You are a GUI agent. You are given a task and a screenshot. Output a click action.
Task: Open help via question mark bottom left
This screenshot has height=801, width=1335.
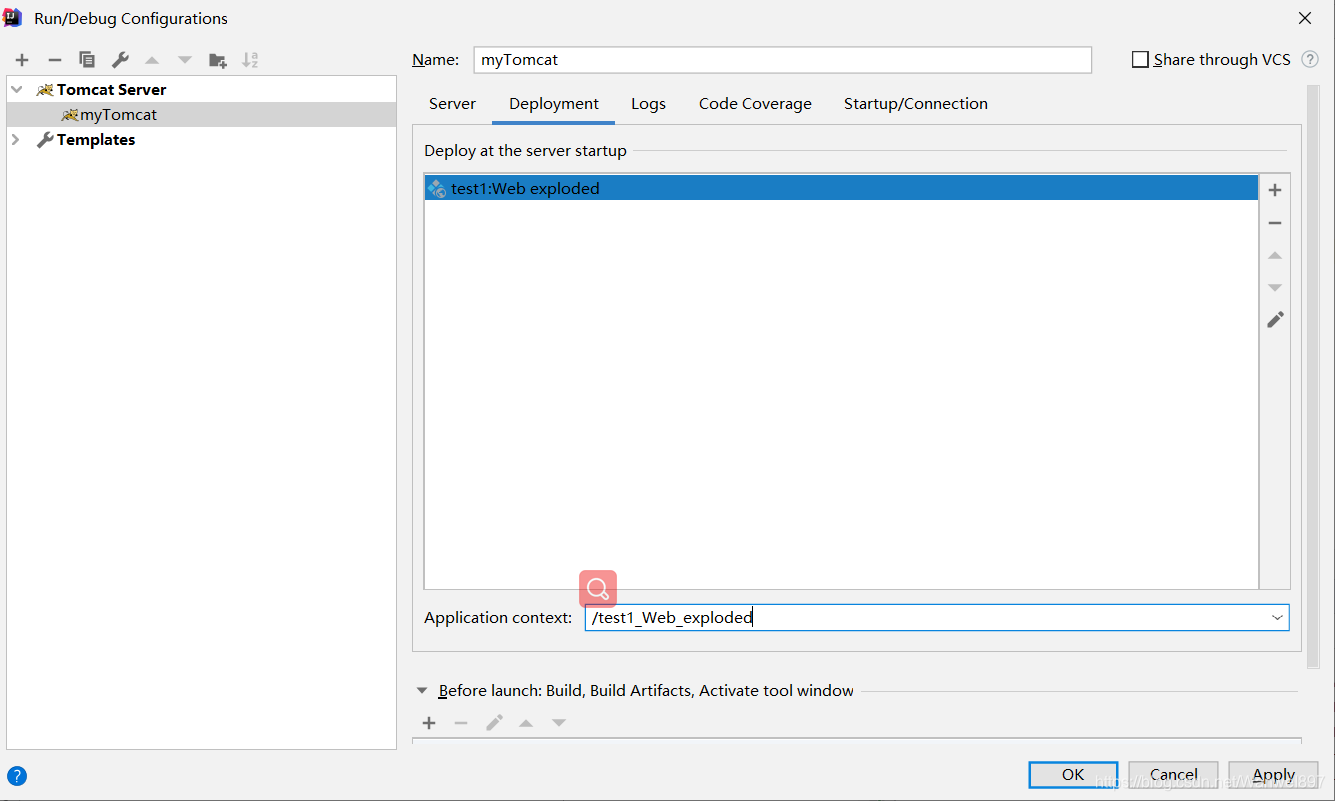[17, 776]
